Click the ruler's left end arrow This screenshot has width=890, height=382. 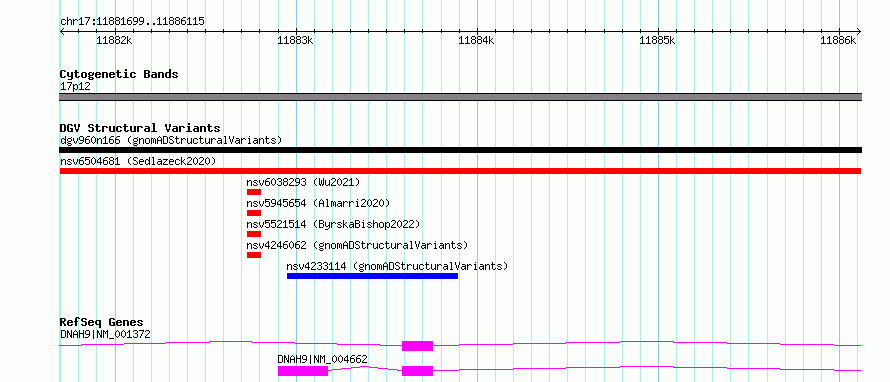point(62,32)
